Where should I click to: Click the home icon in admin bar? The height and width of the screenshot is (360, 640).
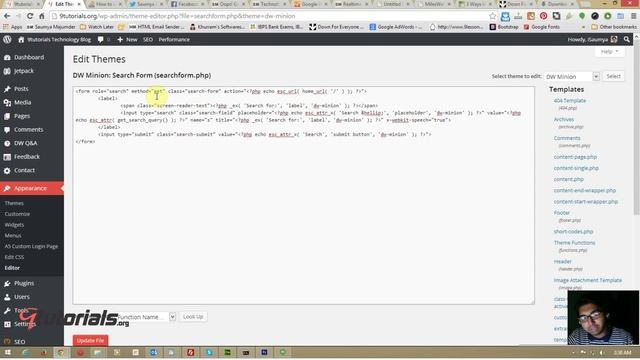click(21, 40)
